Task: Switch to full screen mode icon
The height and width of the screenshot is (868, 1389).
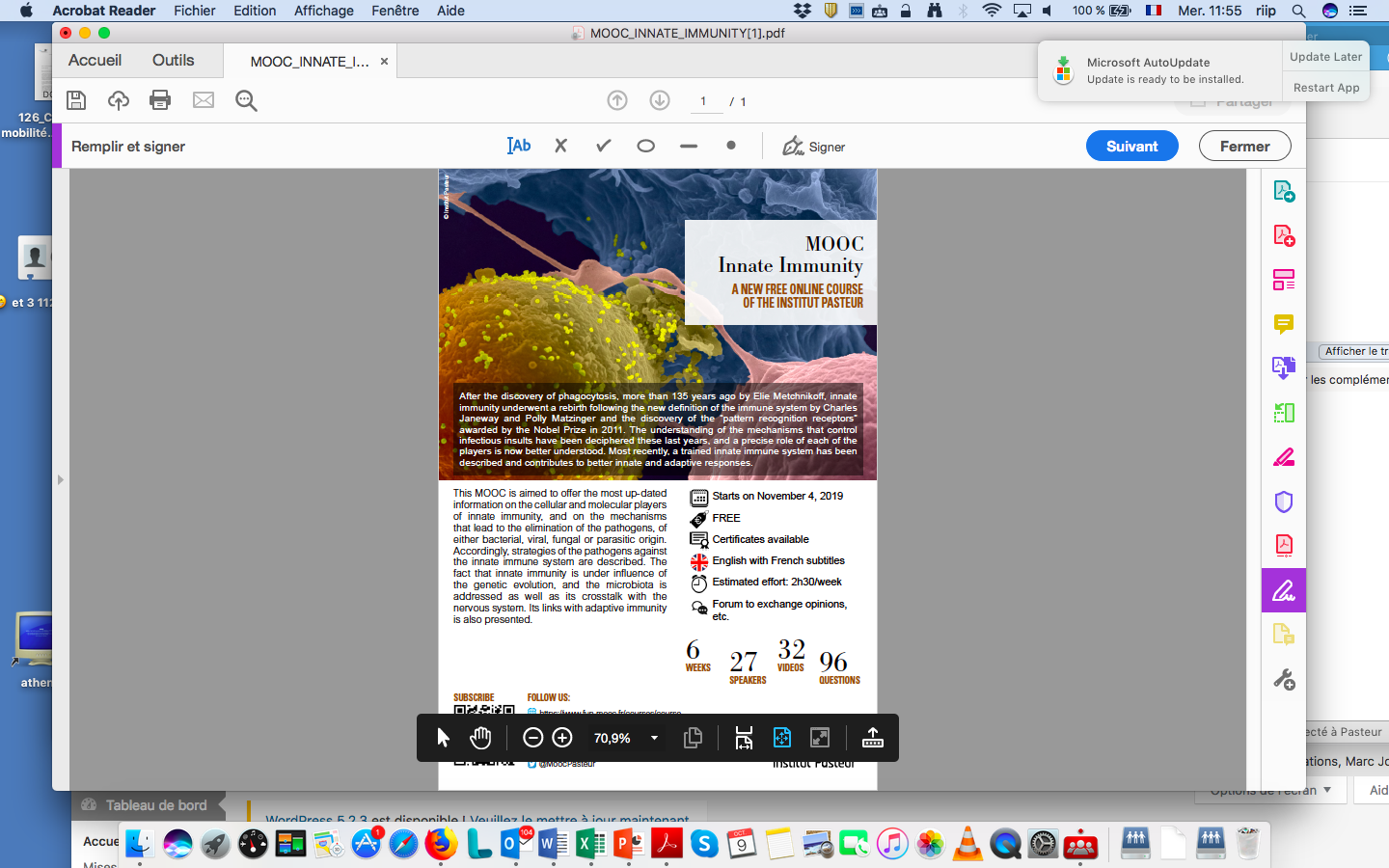Action: coord(820,738)
